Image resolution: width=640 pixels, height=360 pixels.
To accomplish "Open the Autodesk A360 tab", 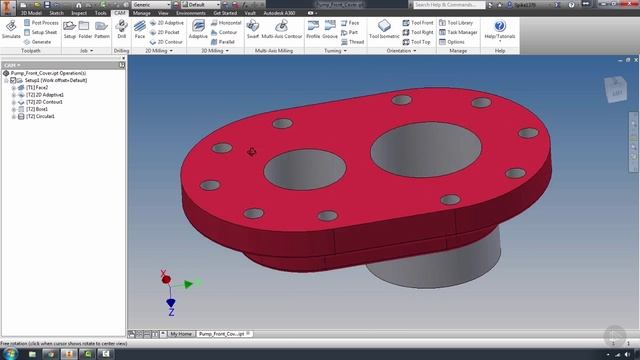I will pyautogui.click(x=279, y=13).
